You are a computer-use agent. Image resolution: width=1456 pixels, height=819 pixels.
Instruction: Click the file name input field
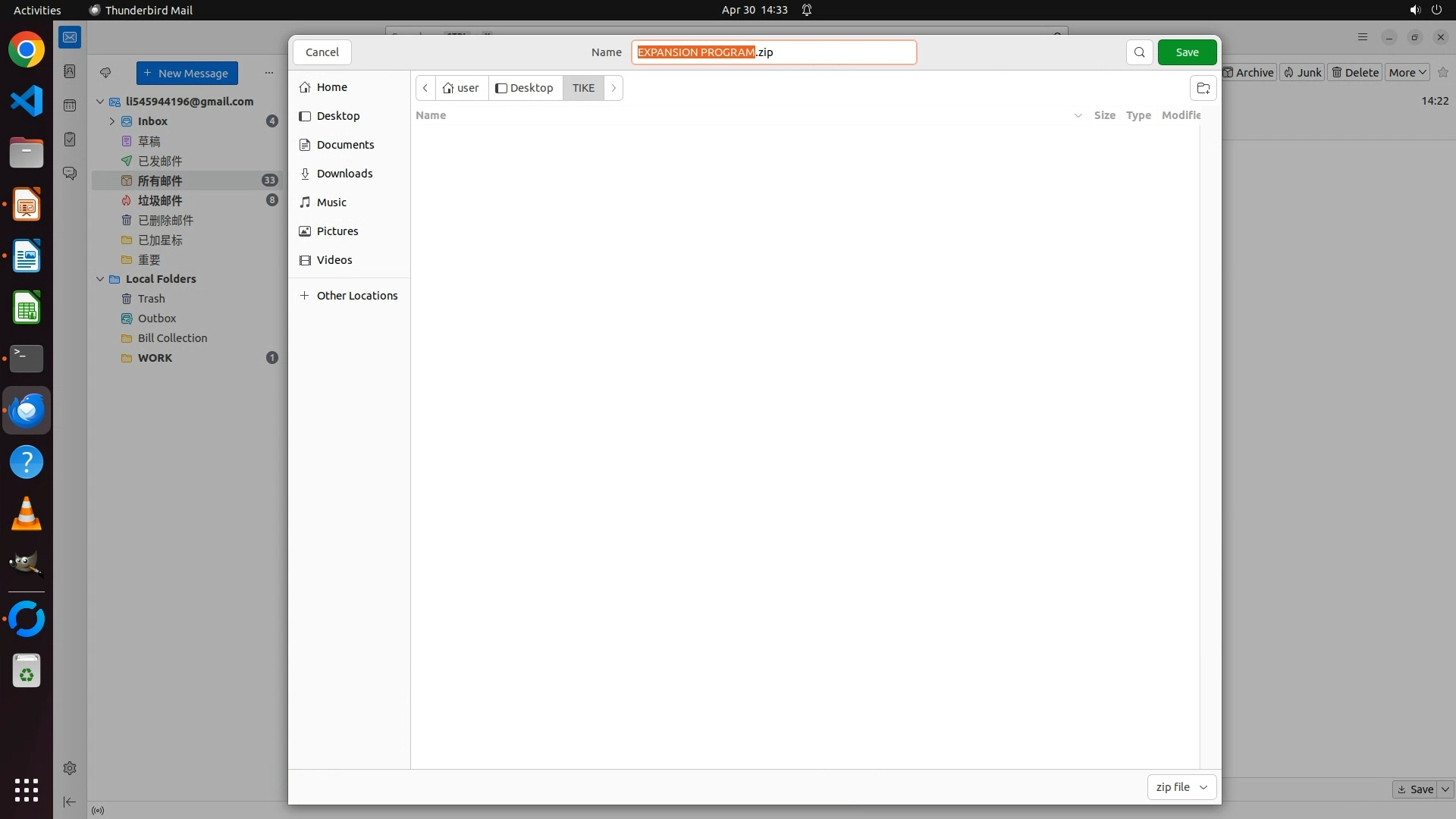tap(834, 52)
